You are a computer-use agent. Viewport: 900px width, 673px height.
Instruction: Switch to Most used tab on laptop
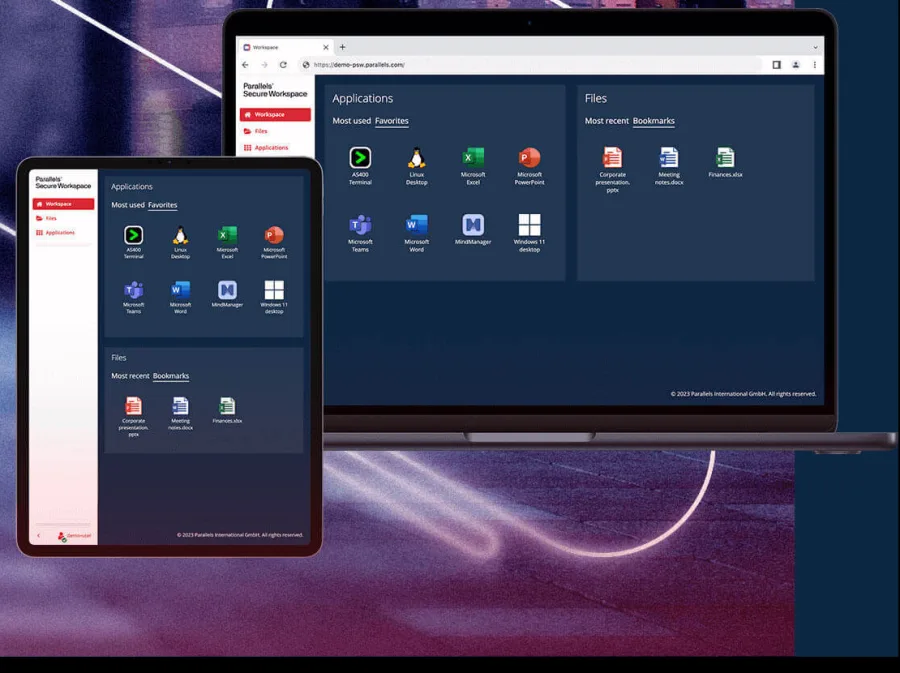point(351,120)
